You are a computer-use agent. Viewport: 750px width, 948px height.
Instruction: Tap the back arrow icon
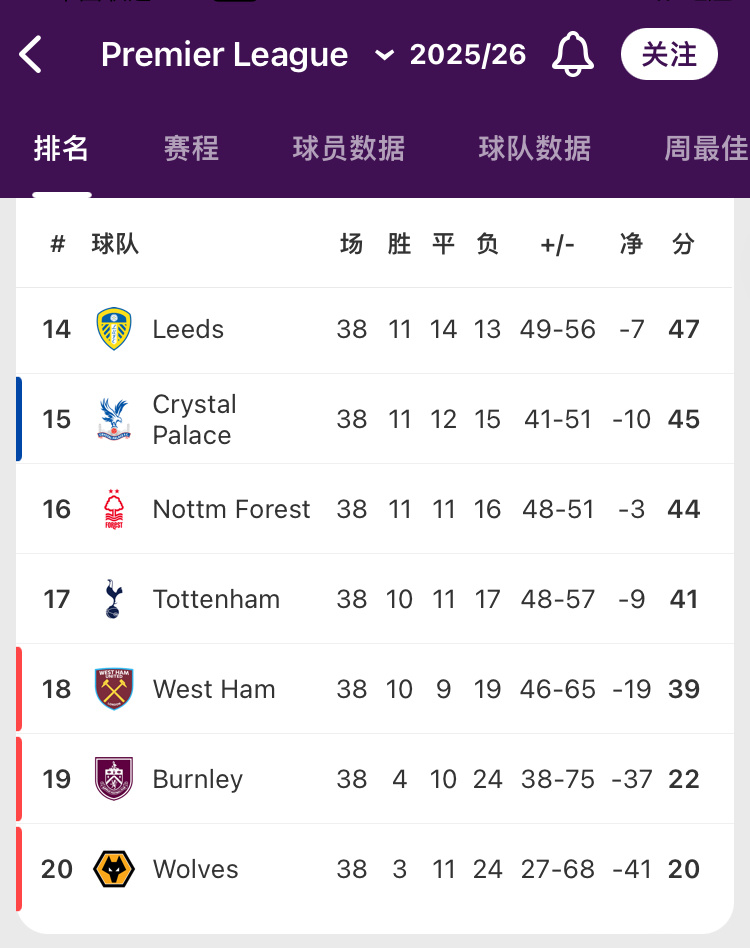[x=31, y=54]
